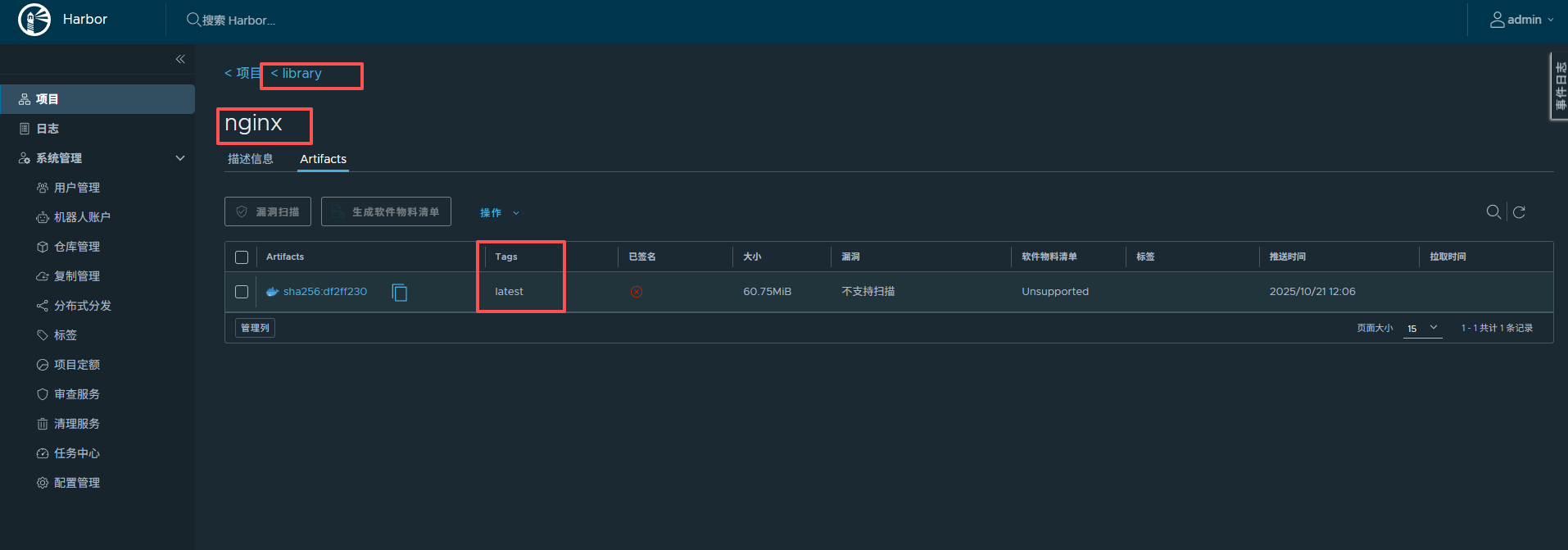Image resolution: width=1568 pixels, height=550 pixels.
Task: Click the 分布式分发 share icon
Action: coord(43,306)
